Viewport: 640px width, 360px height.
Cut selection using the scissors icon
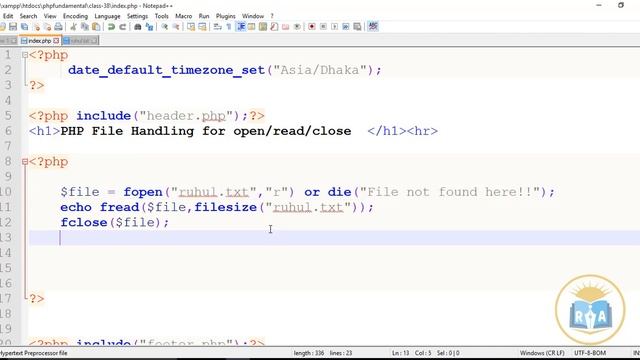point(73,27)
